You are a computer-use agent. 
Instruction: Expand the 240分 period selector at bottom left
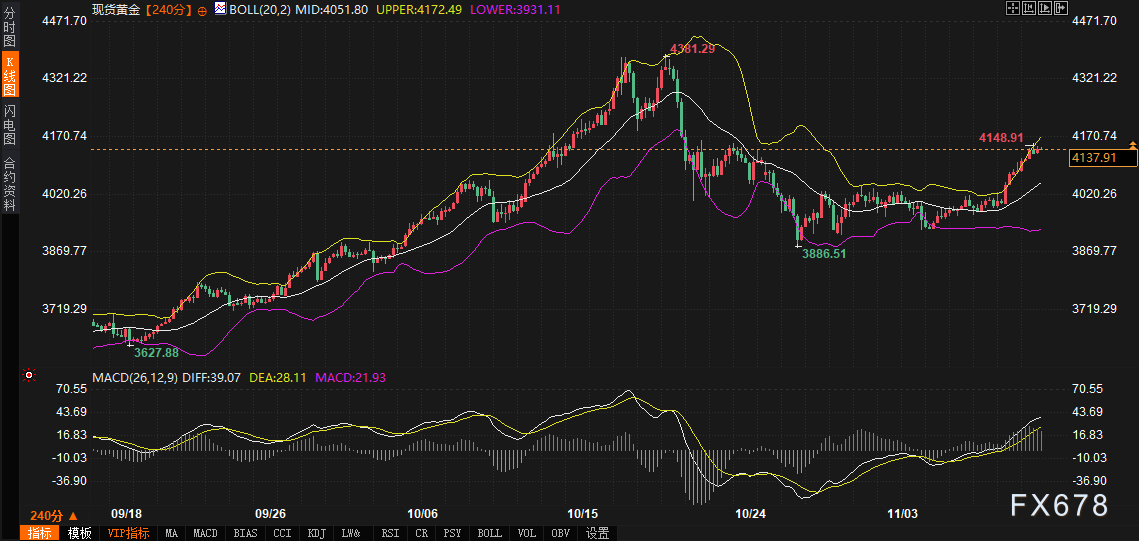tap(54, 515)
